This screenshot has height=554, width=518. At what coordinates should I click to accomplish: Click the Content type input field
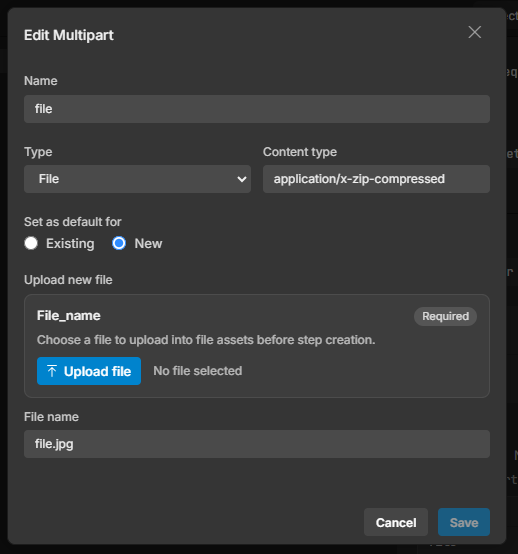(376, 179)
